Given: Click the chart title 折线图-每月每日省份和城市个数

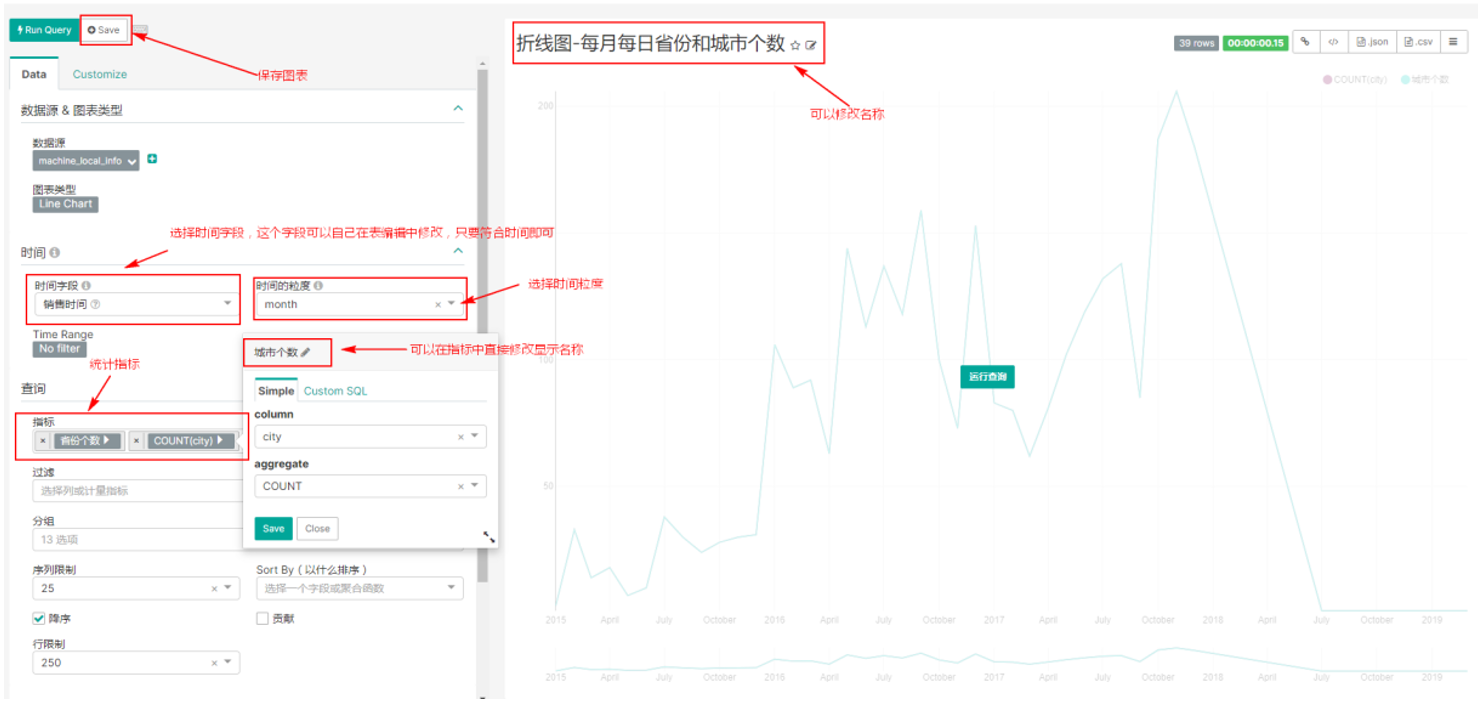Looking at the screenshot, I should pyautogui.click(x=651, y=44).
